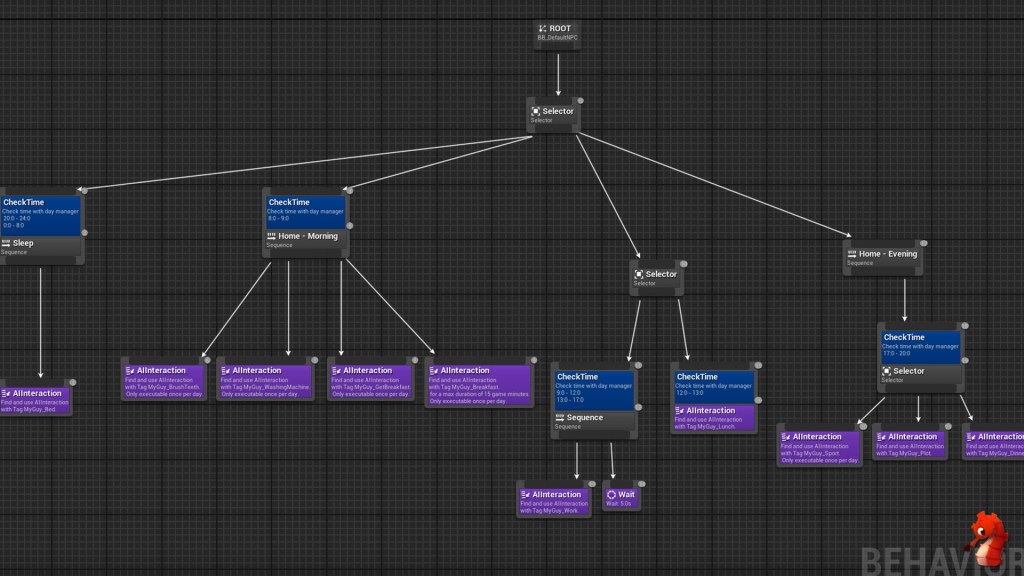This screenshot has height=576, width=1024.
Task: Select the MyGuy_Work AIInteraction task
Action: pyautogui.click(x=554, y=499)
